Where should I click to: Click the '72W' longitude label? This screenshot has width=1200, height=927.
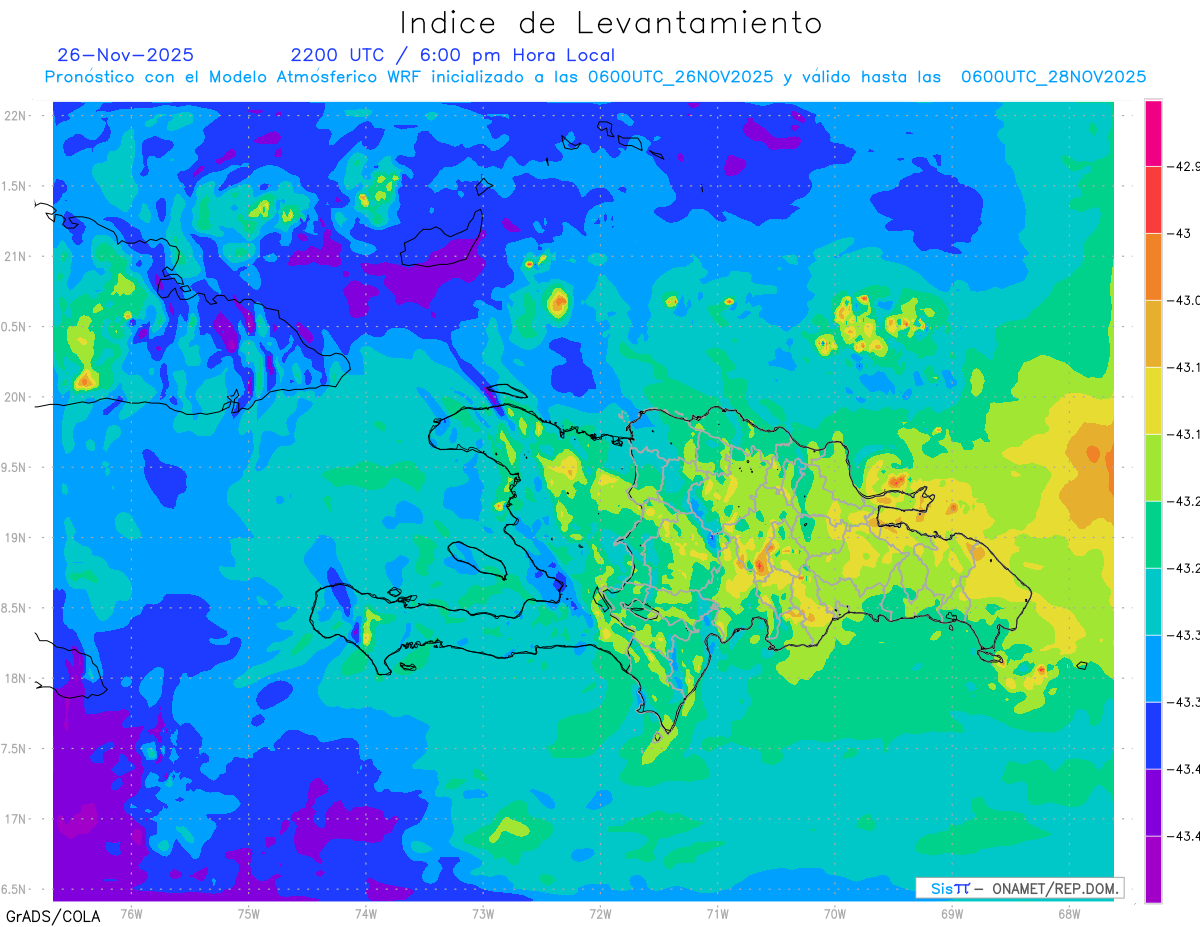click(600, 913)
